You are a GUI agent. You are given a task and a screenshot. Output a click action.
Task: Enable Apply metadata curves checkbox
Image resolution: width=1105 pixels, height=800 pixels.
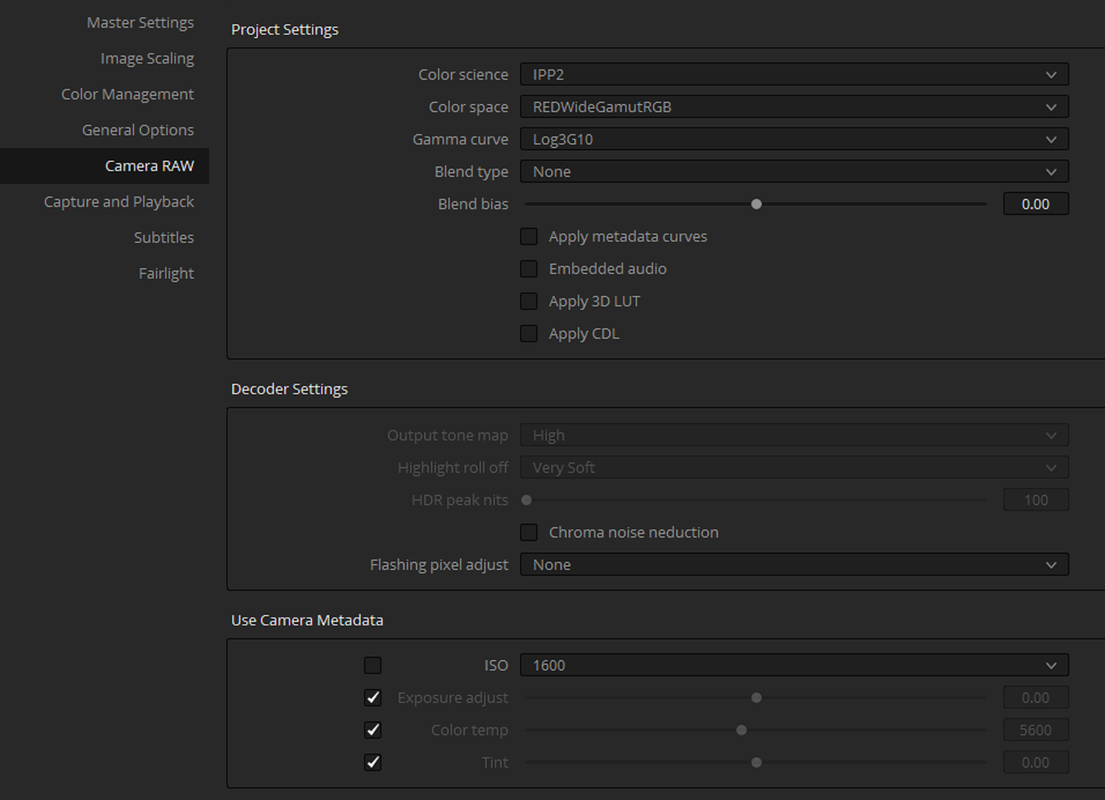pyautogui.click(x=529, y=237)
